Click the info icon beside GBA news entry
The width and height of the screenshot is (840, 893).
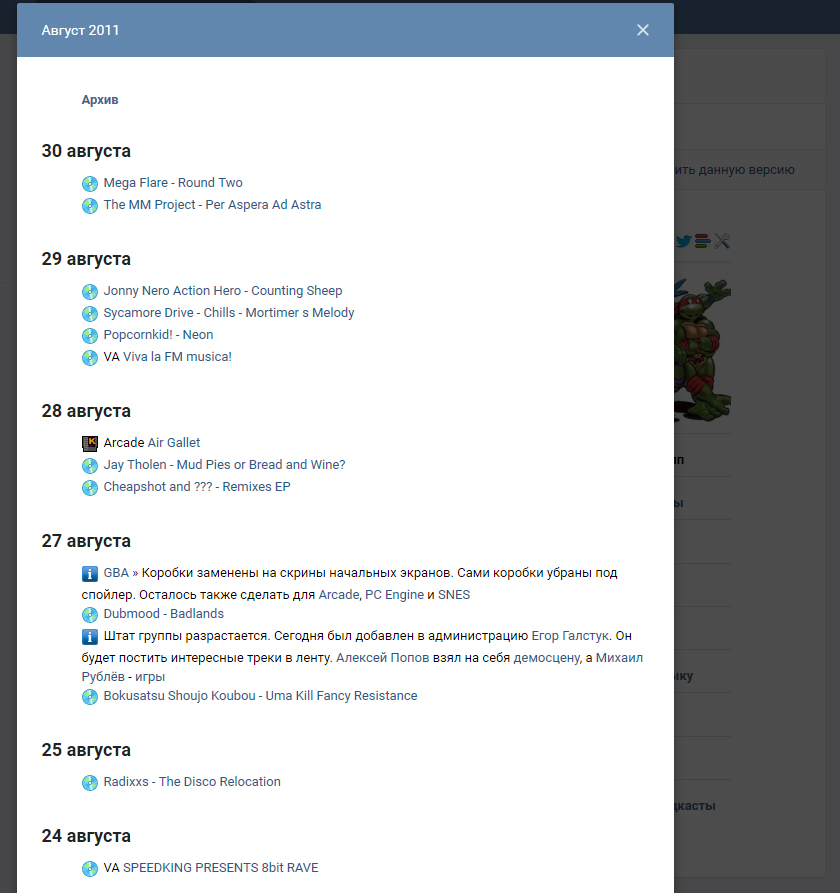[x=90, y=574]
